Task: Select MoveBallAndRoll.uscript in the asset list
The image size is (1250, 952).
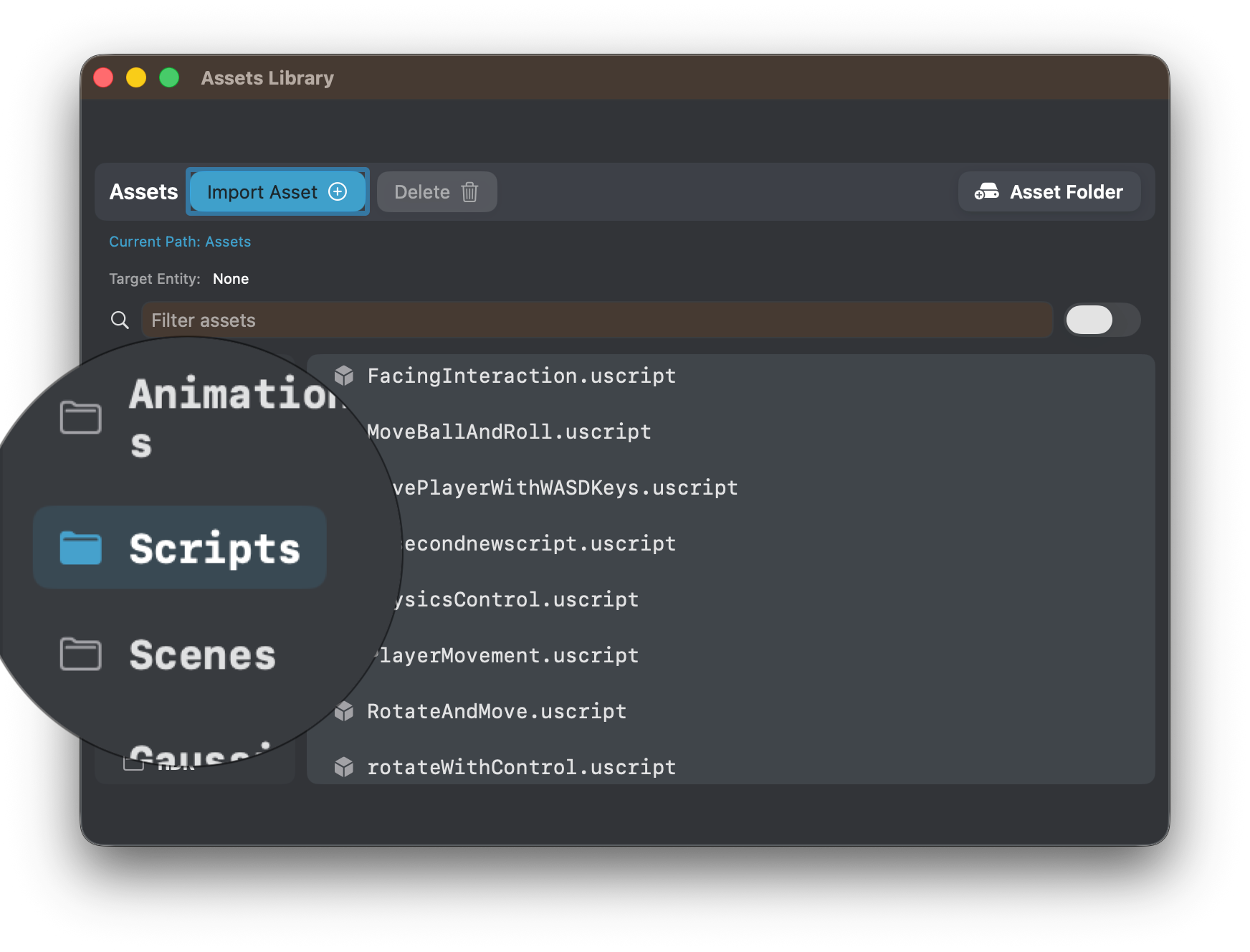Action: (508, 431)
